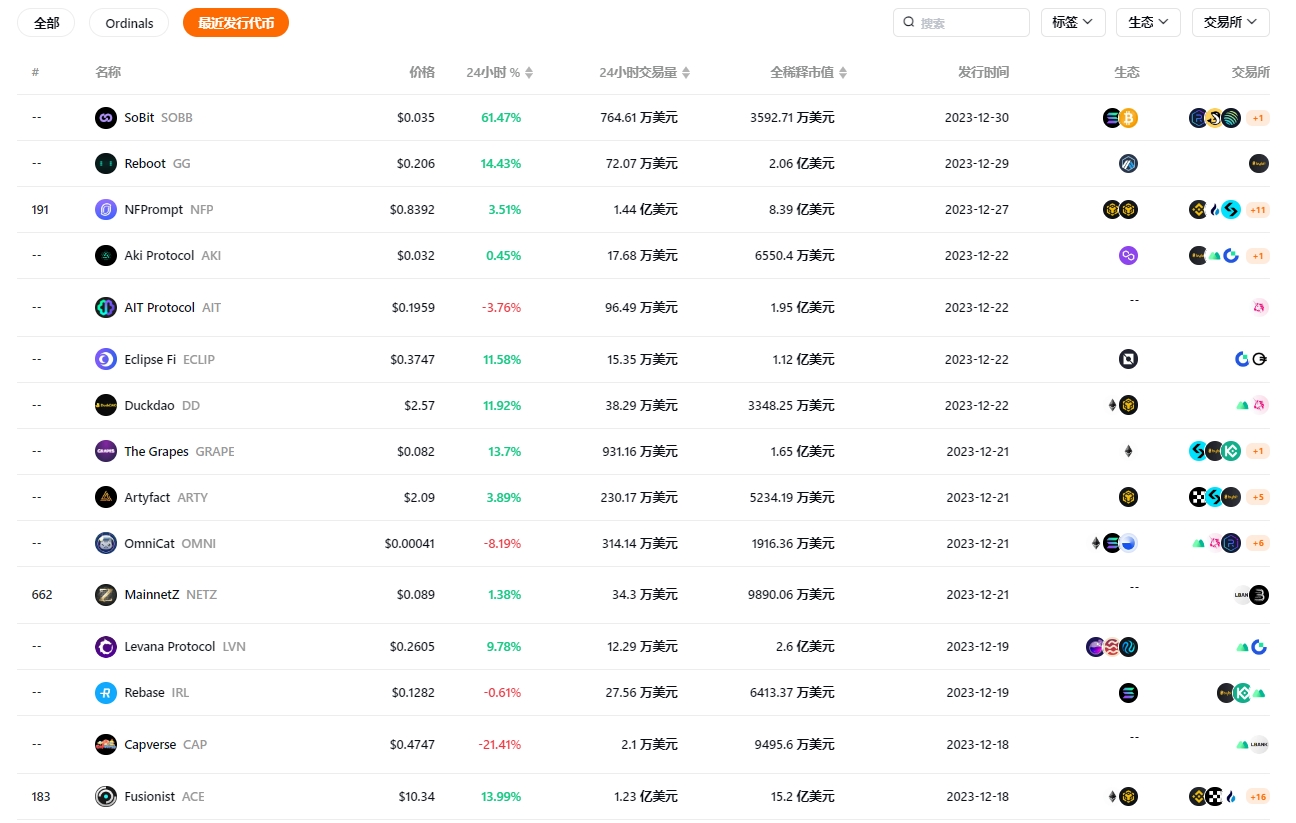The image size is (1296, 823).
Task: Click the OmniCat coin logo
Action: [106, 544]
